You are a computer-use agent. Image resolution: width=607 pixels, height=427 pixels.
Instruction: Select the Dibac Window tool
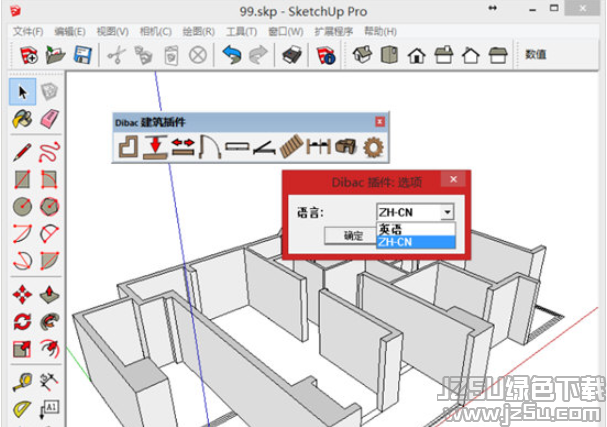(x=237, y=147)
